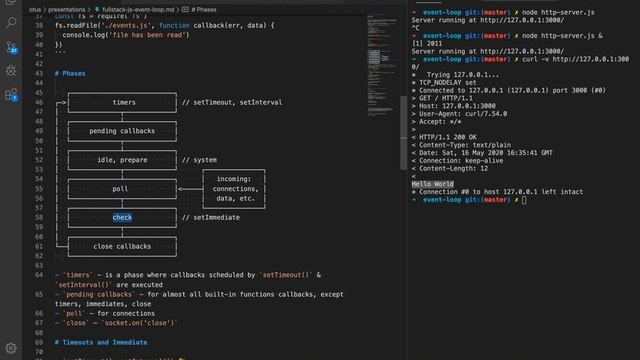
Task: Click the 'otus' breadcrumb
Action: tap(35, 9)
